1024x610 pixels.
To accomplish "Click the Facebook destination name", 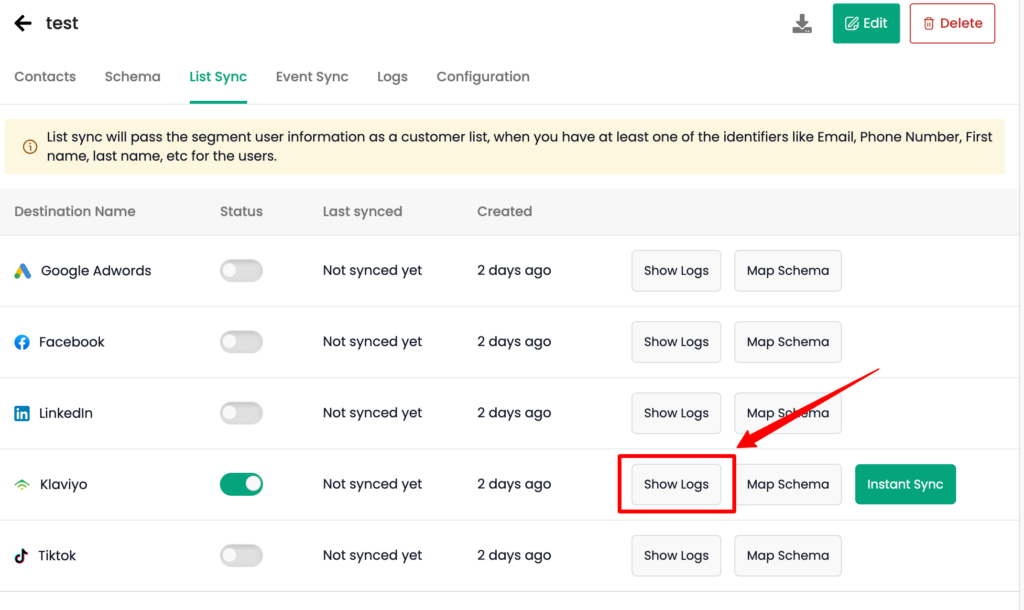I will pyautogui.click(x=72, y=342).
